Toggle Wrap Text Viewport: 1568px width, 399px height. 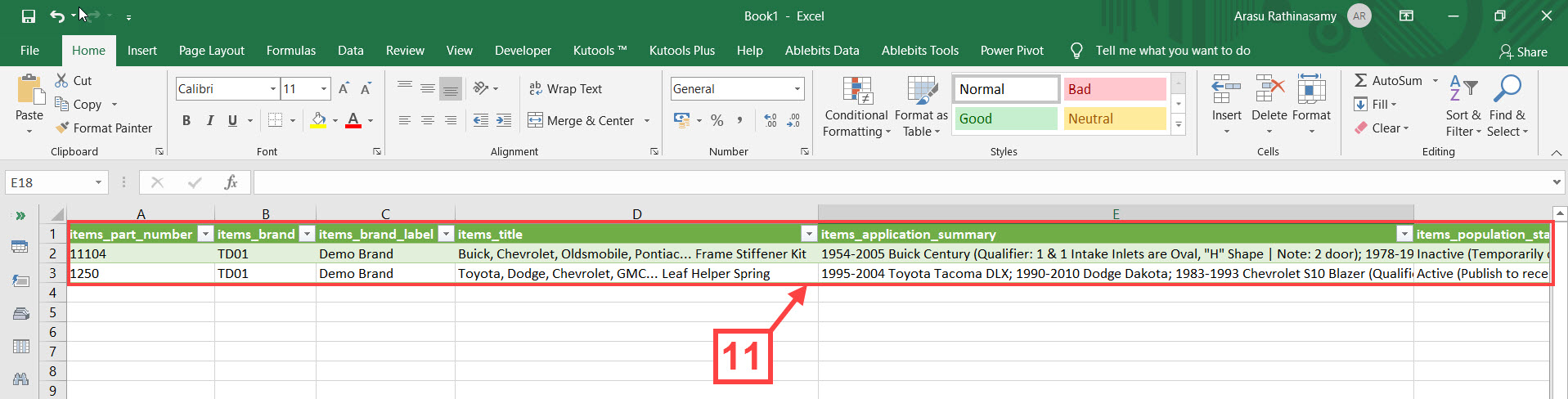click(x=565, y=88)
